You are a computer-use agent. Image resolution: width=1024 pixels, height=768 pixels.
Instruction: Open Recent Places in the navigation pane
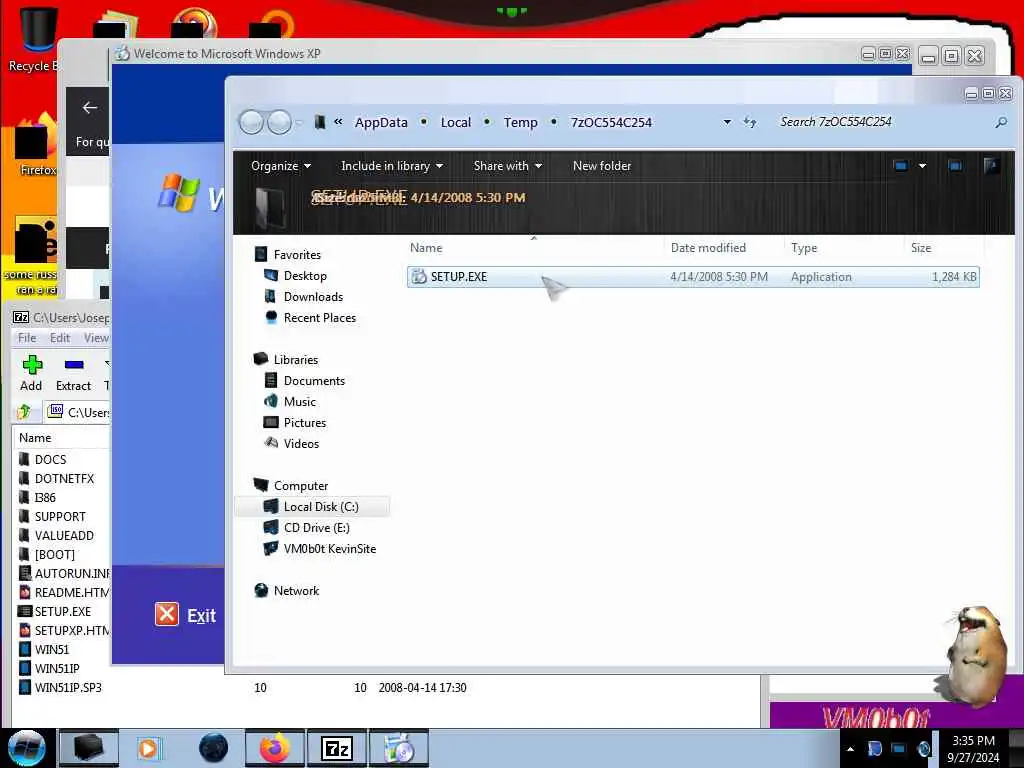coord(320,317)
